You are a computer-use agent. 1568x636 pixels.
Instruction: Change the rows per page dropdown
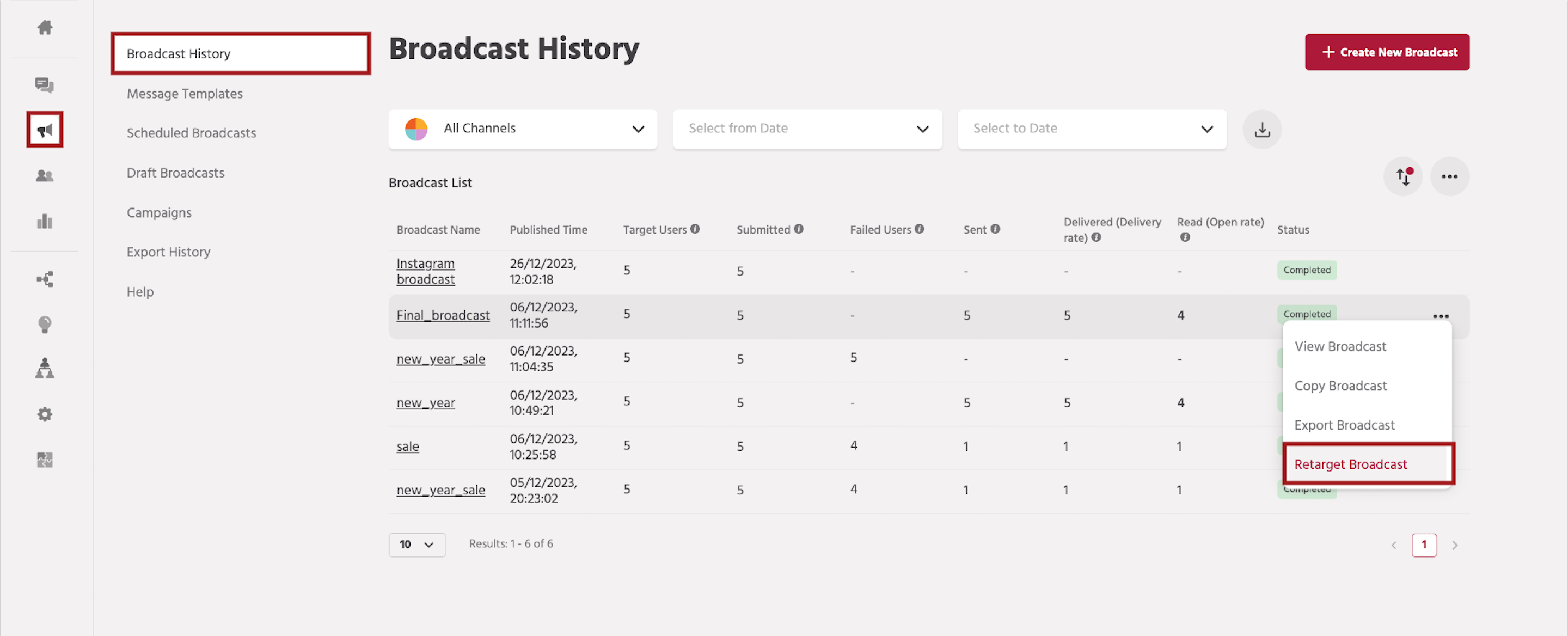(417, 544)
